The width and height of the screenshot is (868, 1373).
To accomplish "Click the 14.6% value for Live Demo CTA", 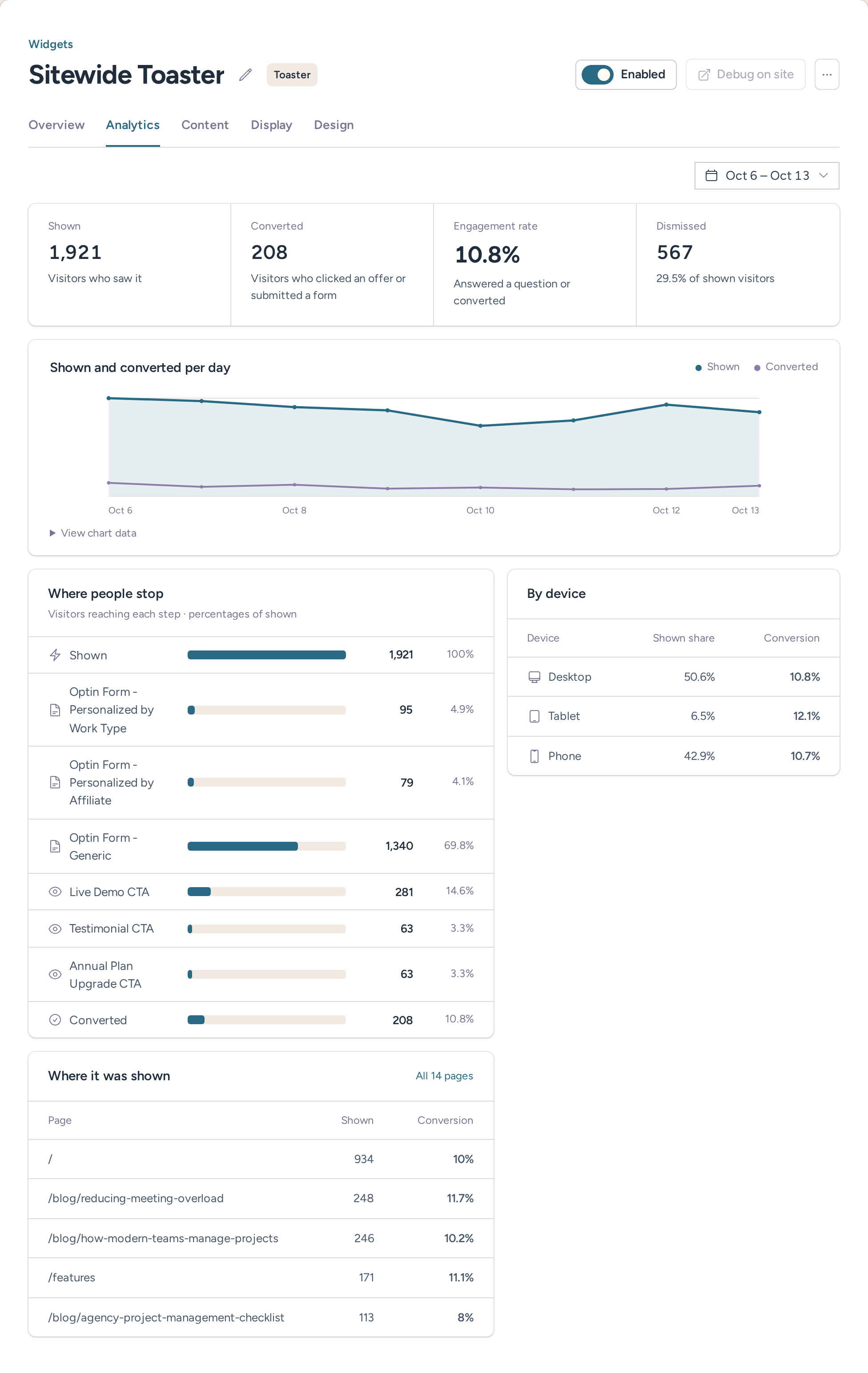I will point(459,891).
